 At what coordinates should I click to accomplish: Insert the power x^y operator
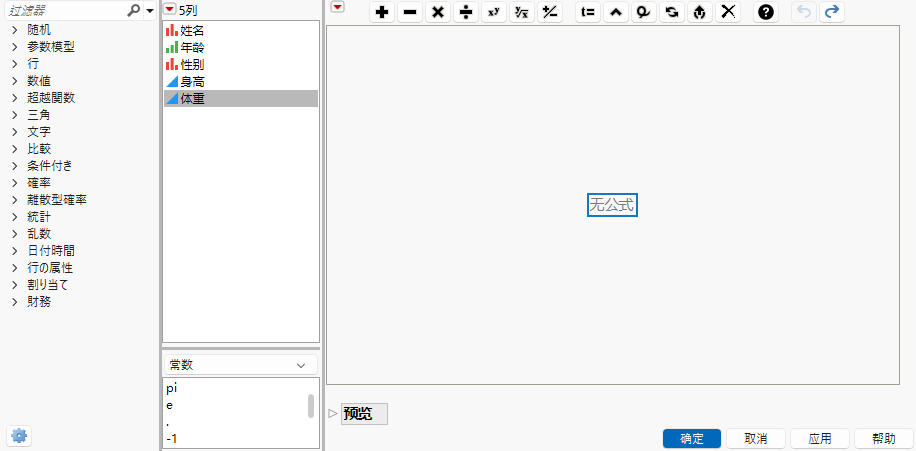point(494,12)
